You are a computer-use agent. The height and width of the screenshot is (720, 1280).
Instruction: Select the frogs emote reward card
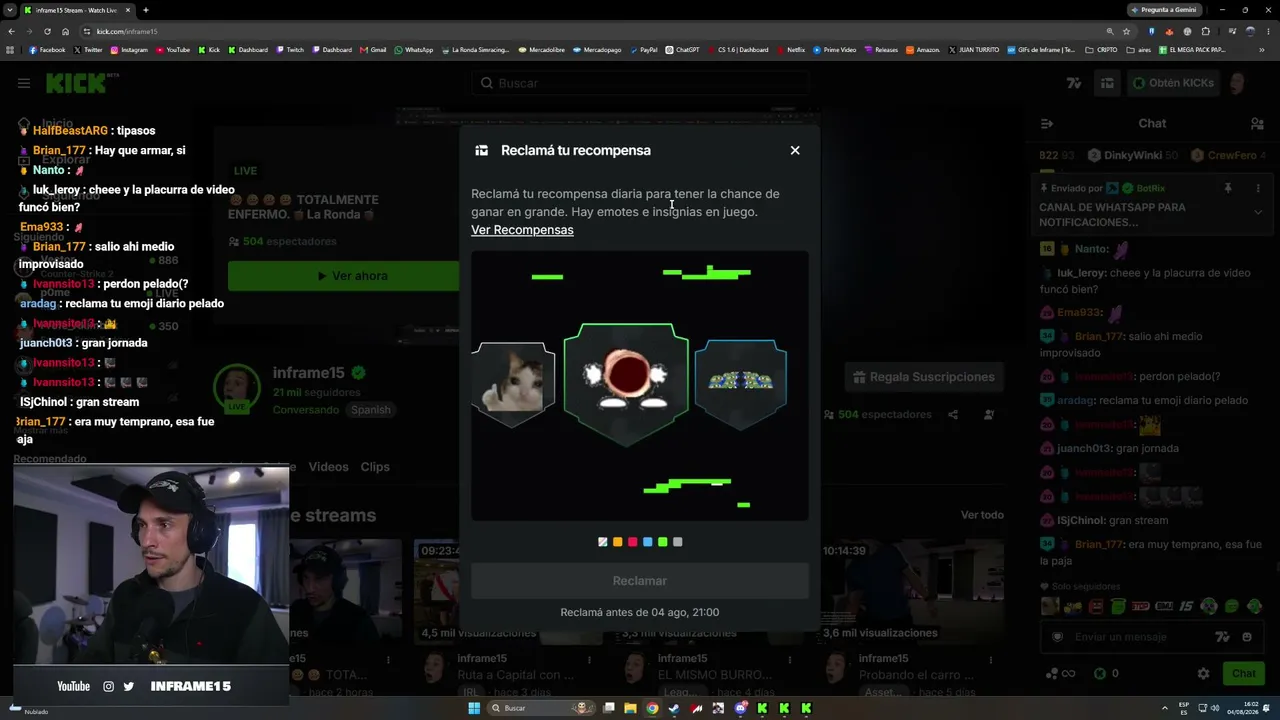click(x=741, y=381)
